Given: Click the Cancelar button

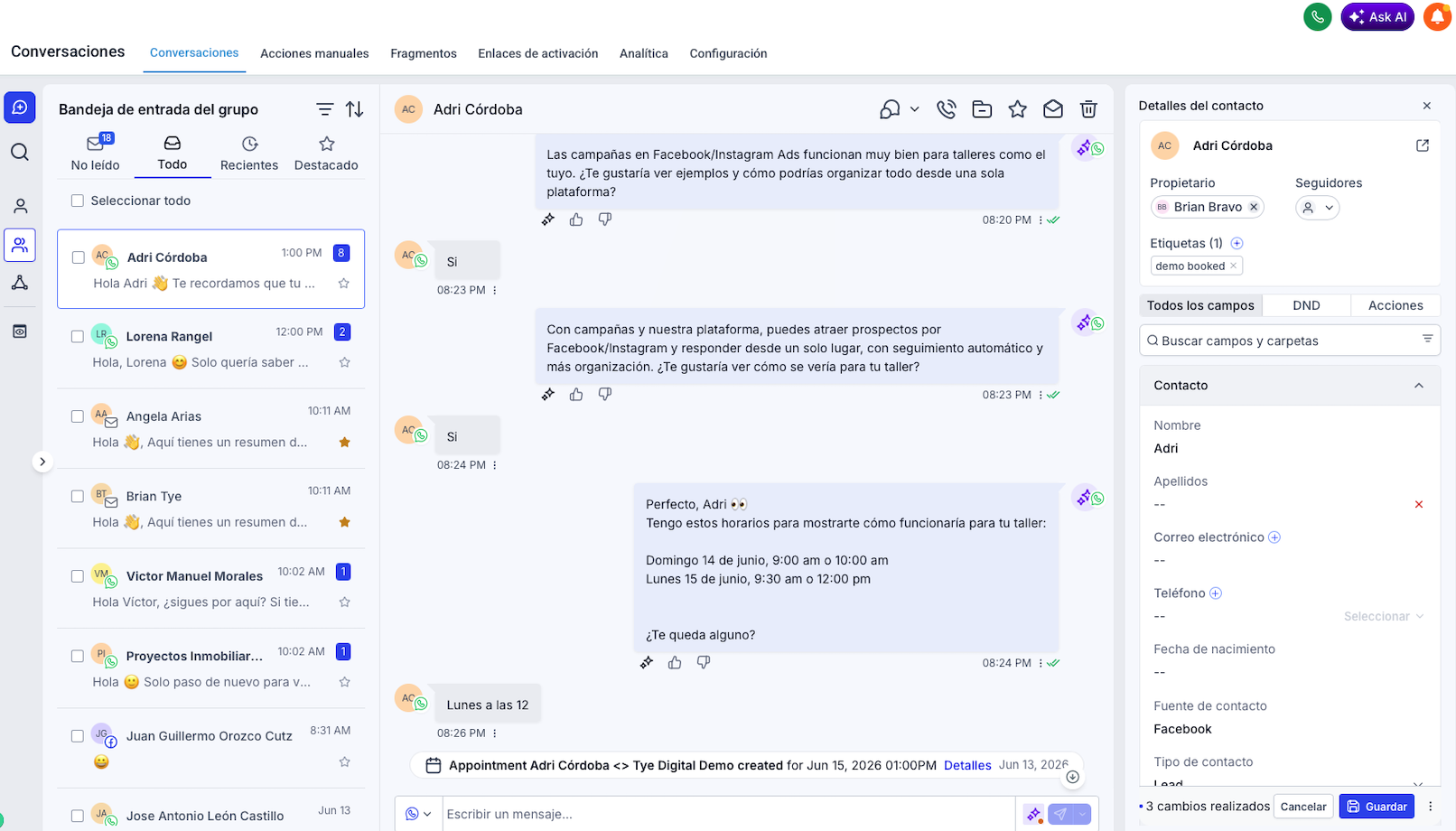Looking at the screenshot, I should (1303, 807).
